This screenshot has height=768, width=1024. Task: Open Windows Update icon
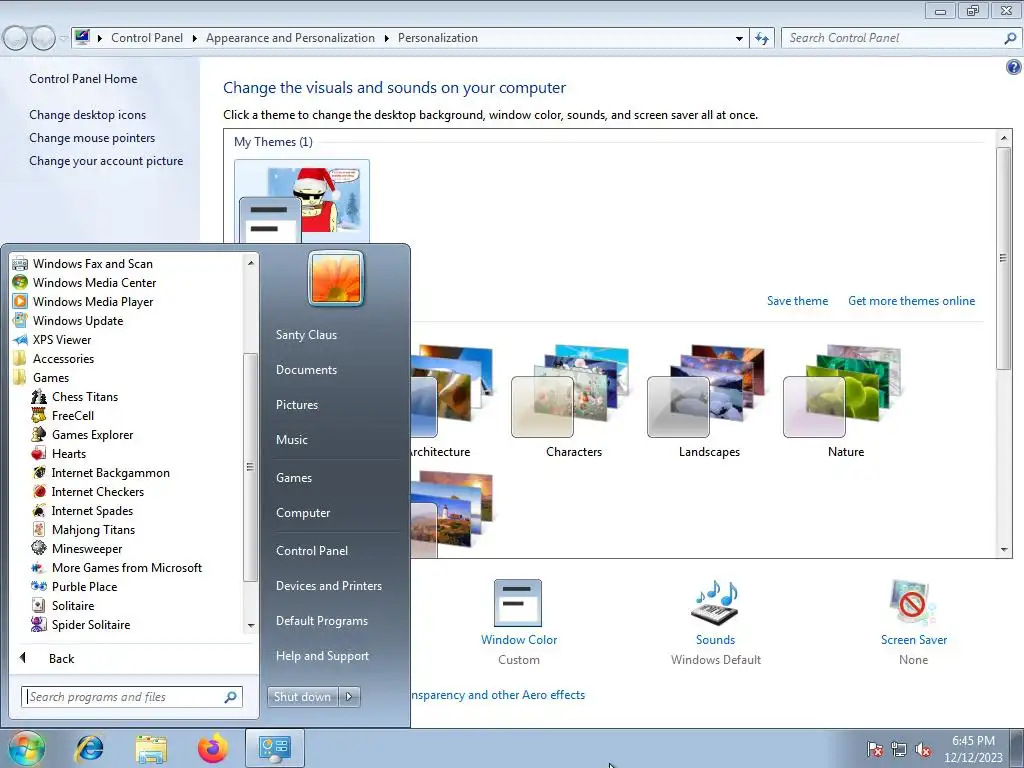[20, 321]
